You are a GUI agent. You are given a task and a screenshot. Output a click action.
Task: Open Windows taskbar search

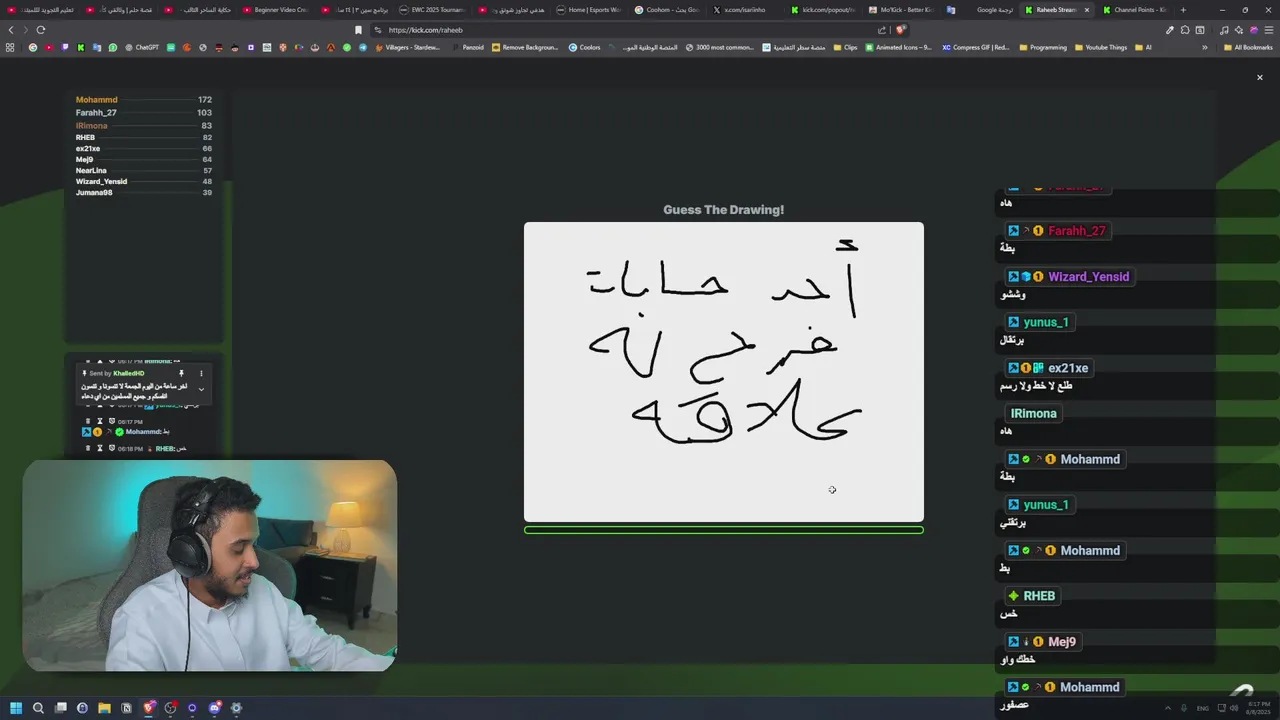coord(38,708)
